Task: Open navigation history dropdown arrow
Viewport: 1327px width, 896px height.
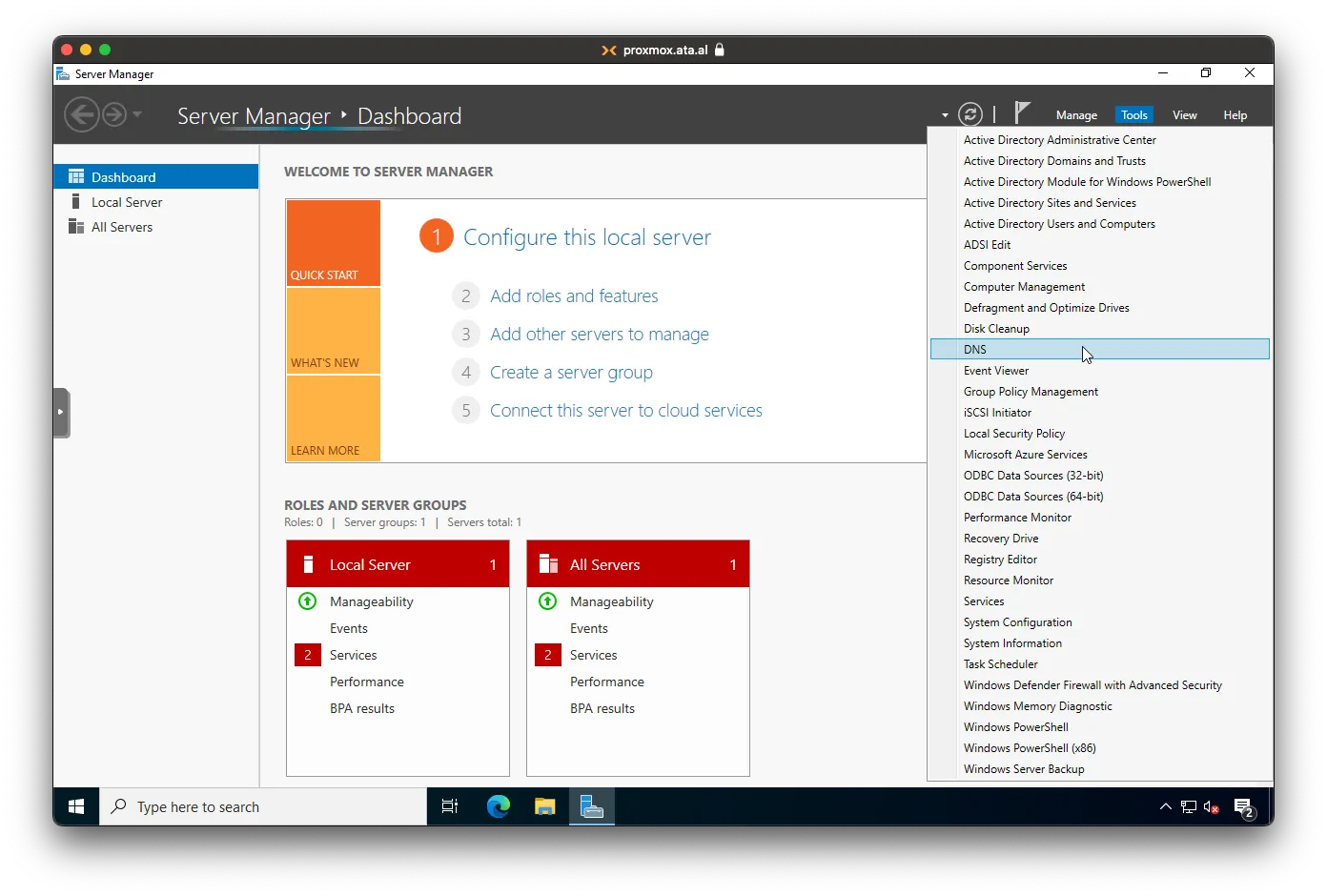Action: (137, 114)
